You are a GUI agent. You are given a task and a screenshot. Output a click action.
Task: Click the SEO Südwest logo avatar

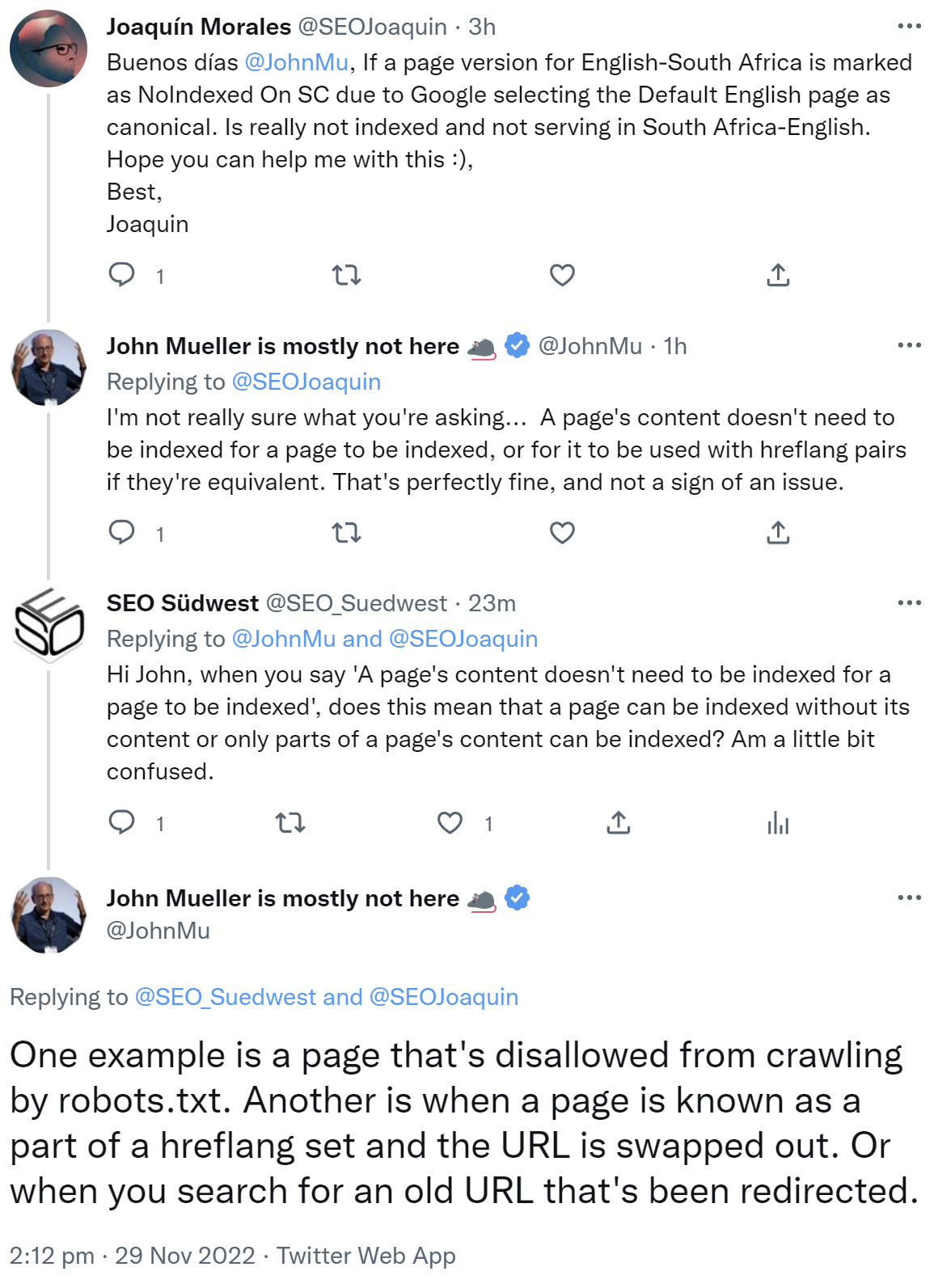point(49,625)
